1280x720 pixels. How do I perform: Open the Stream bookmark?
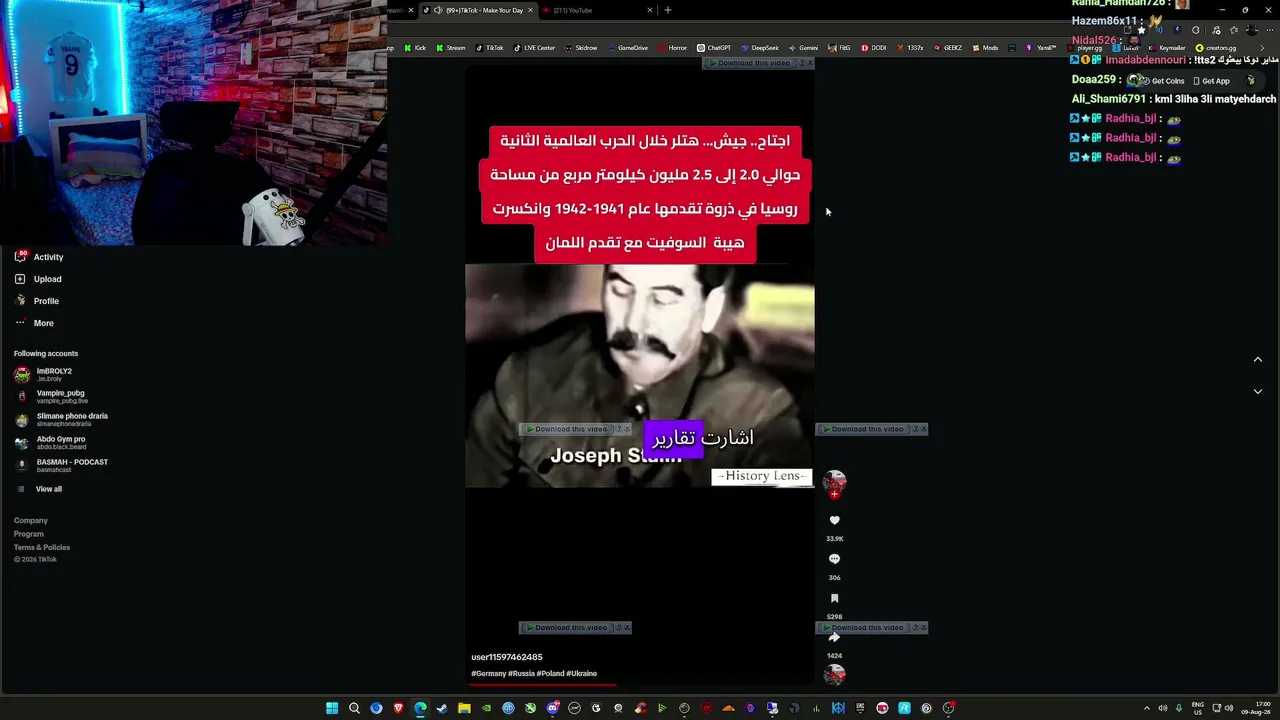click(x=451, y=48)
